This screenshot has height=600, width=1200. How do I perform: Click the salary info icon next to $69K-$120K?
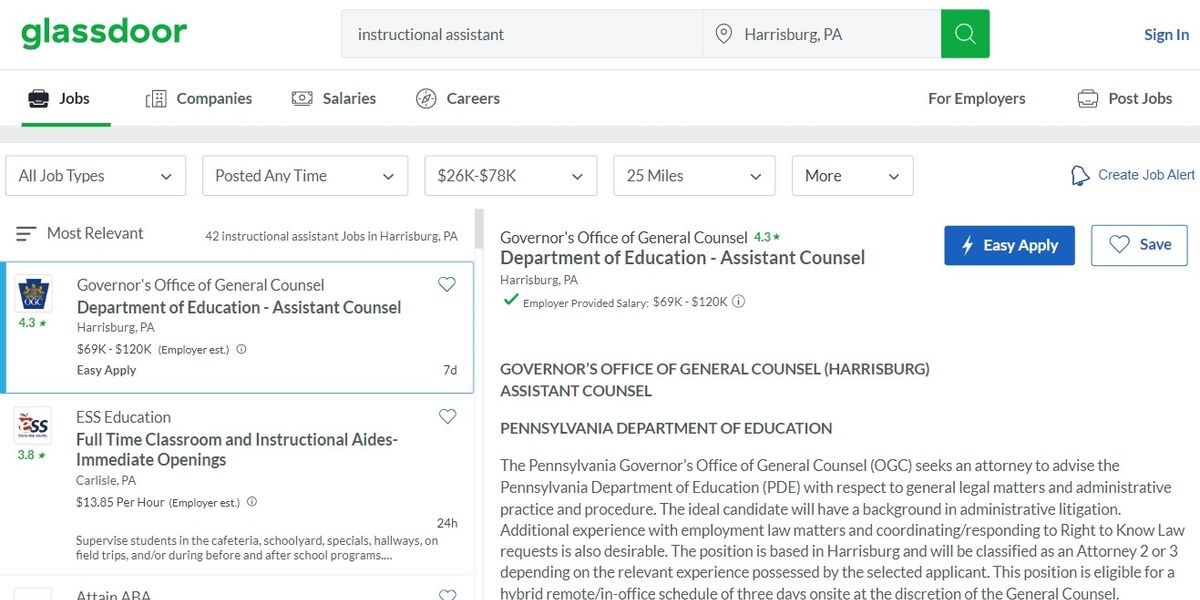(738, 301)
